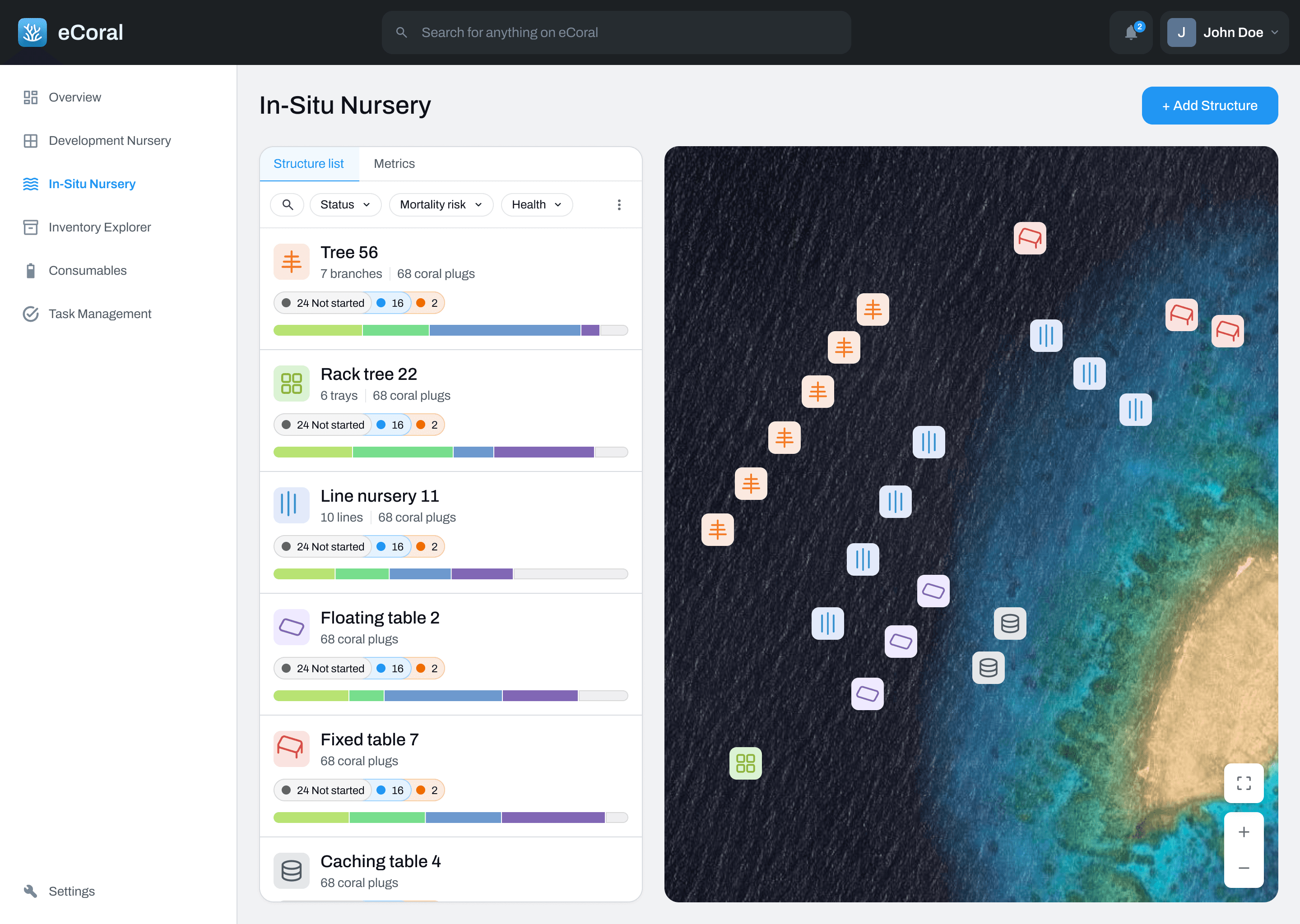Zoom in on the map
The width and height of the screenshot is (1300, 924).
(x=1244, y=832)
